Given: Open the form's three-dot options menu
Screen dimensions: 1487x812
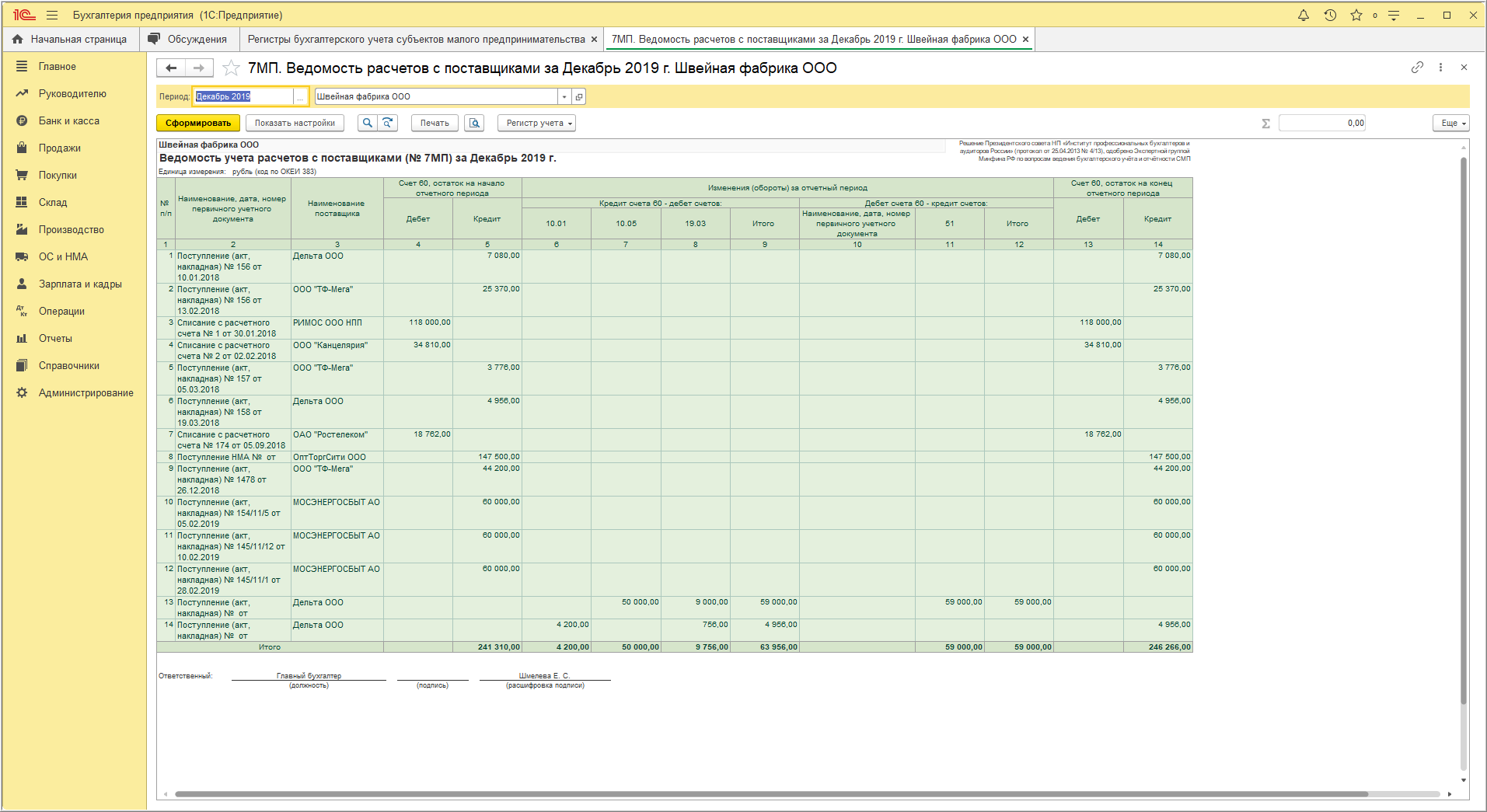Looking at the screenshot, I should (x=1440, y=68).
